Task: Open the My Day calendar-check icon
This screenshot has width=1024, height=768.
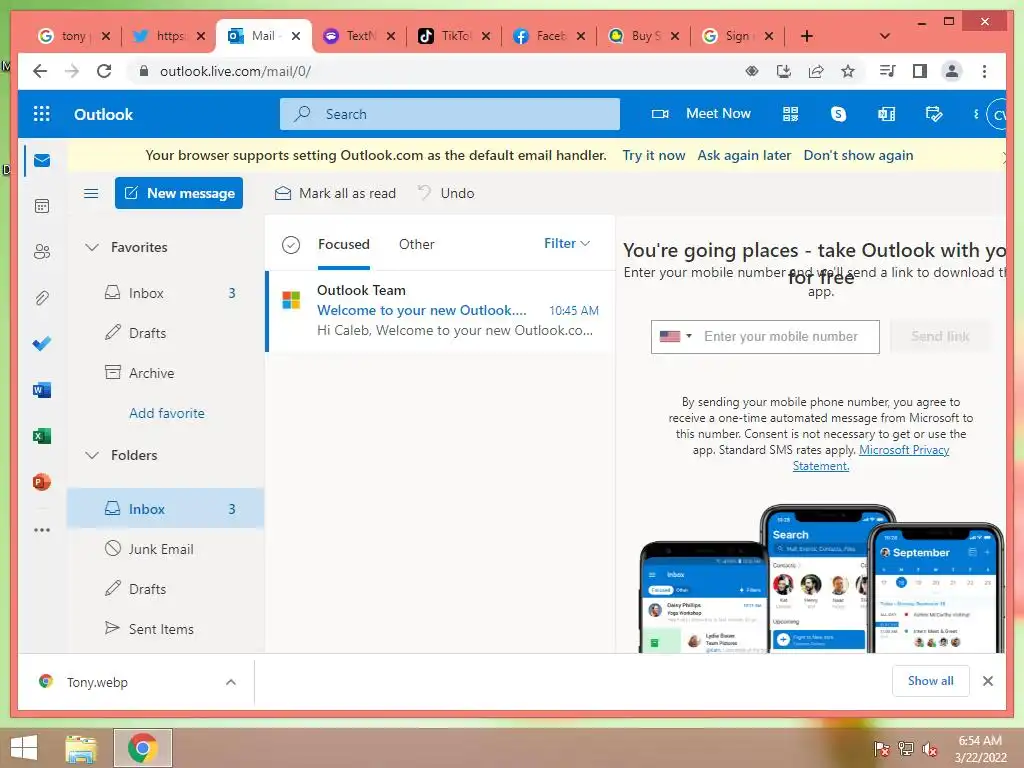Action: [934, 114]
